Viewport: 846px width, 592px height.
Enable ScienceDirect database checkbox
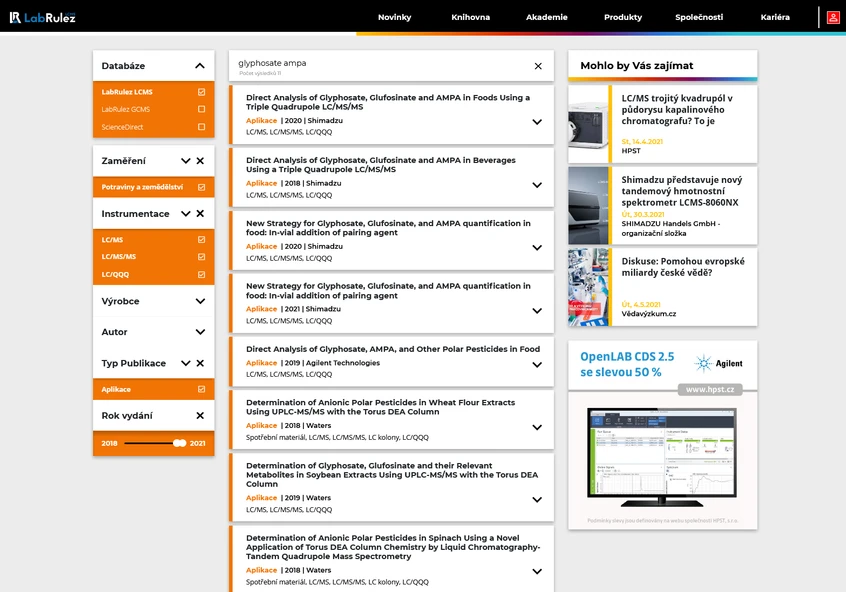pos(201,127)
